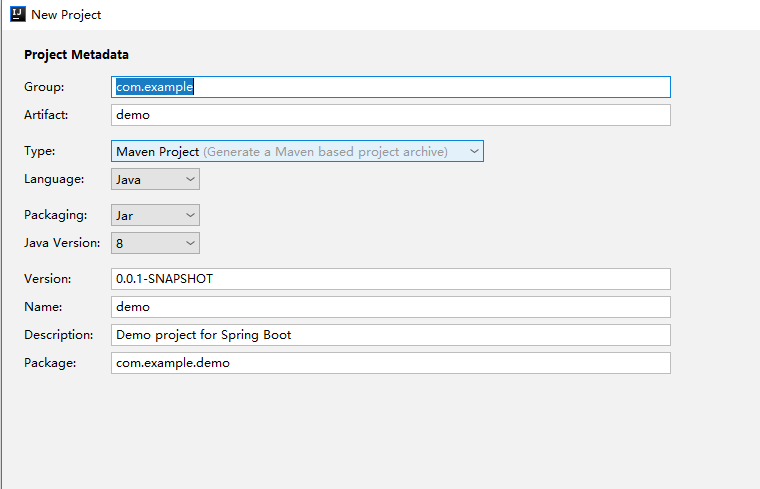Image resolution: width=760 pixels, height=489 pixels.
Task: Open the Language dropdown showing Java
Action: 155,179
